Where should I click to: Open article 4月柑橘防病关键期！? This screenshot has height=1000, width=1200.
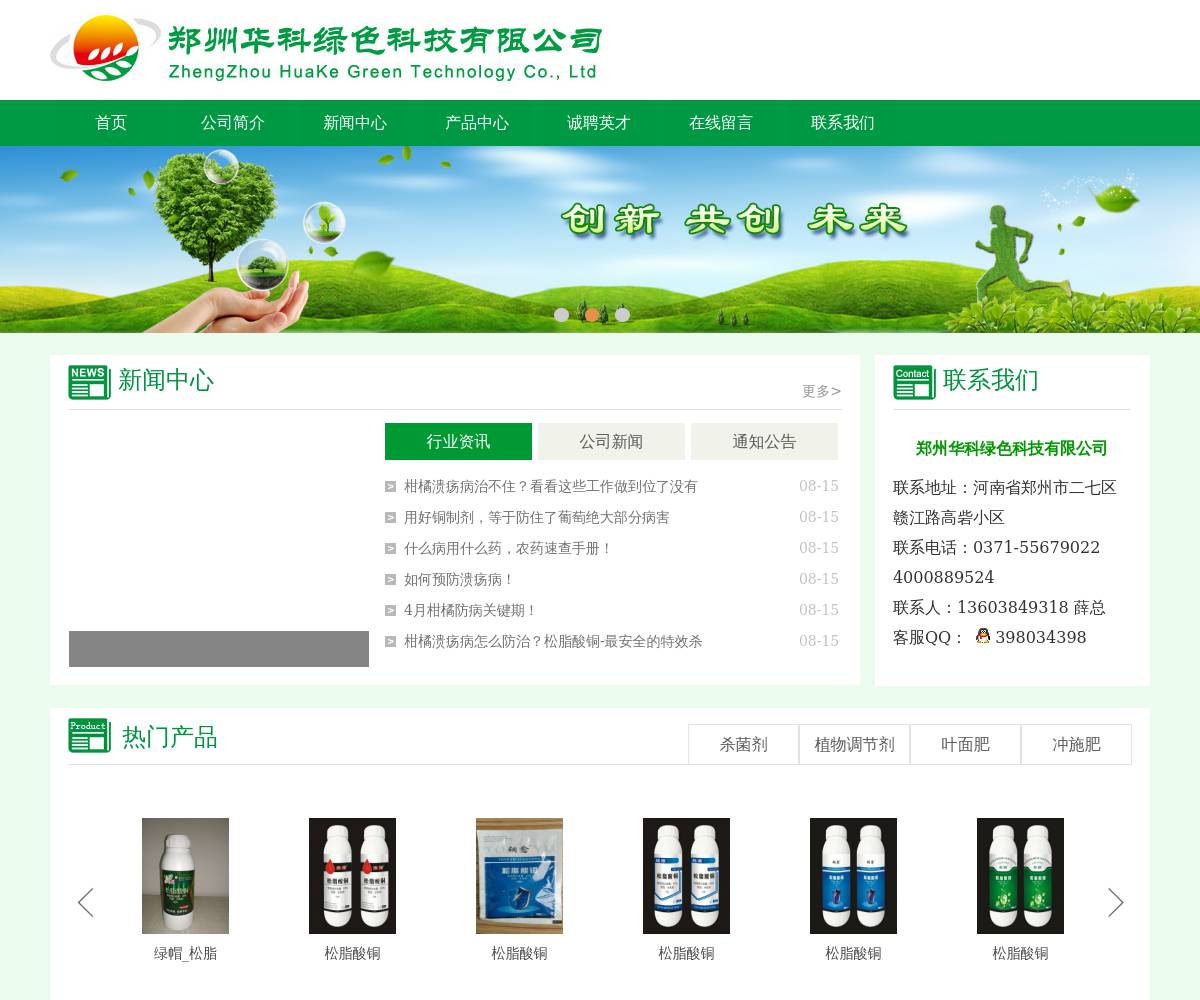[x=471, y=611]
